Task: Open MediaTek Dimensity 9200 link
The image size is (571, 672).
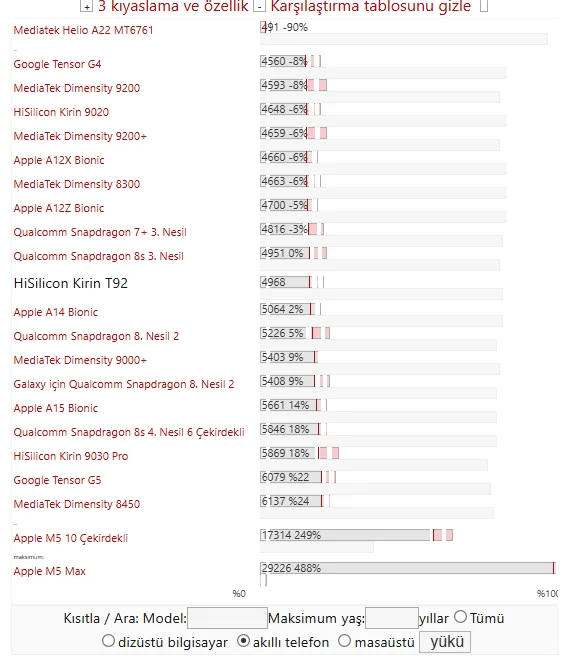Action: [77, 88]
